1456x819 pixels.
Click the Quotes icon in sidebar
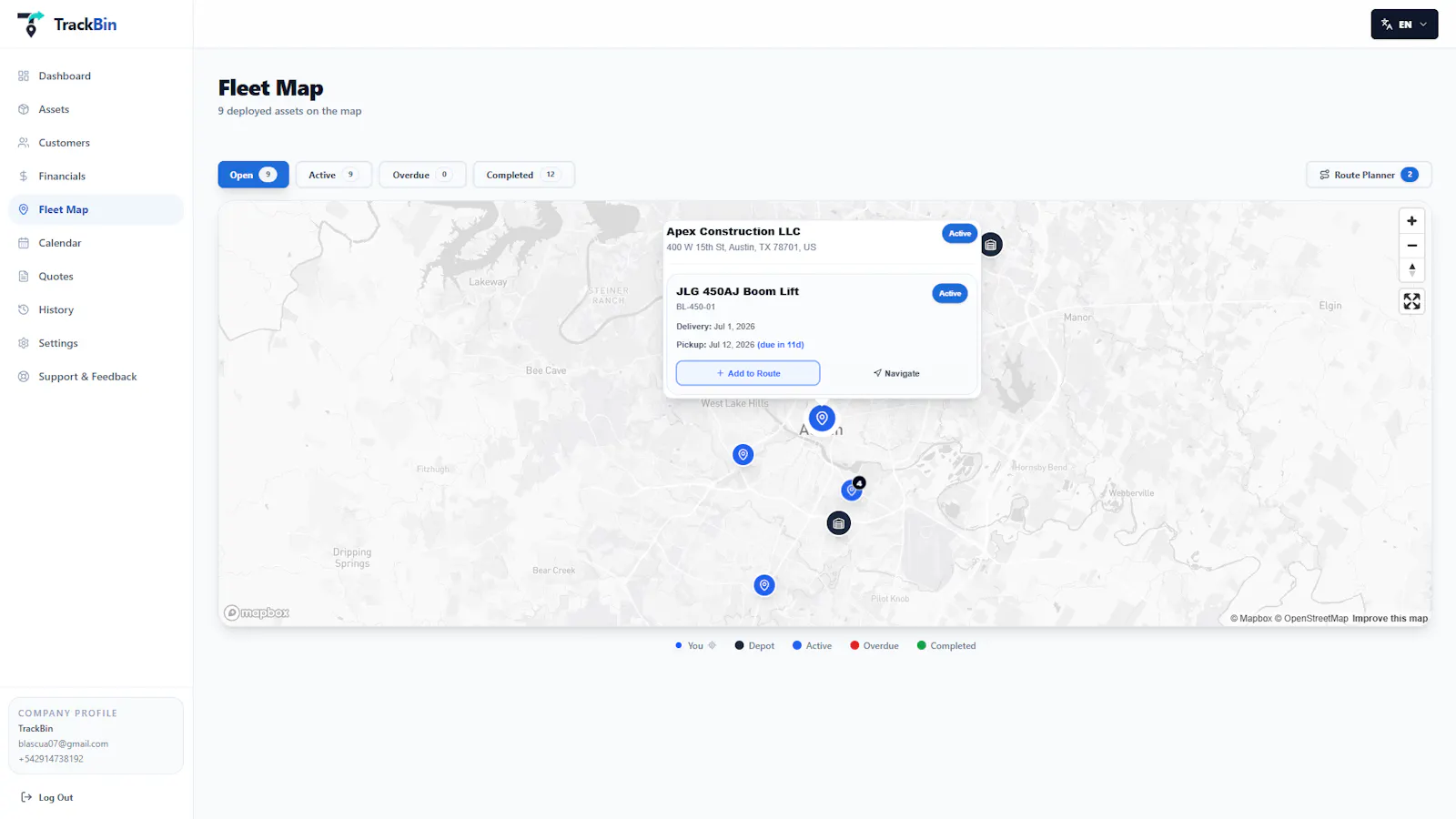24,277
